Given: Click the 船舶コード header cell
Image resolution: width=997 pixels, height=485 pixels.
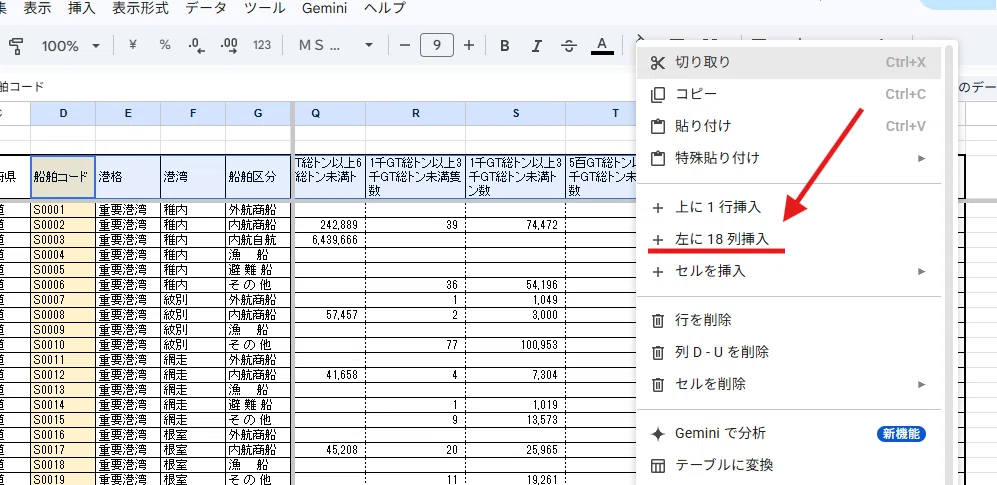Looking at the screenshot, I should click(63, 177).
